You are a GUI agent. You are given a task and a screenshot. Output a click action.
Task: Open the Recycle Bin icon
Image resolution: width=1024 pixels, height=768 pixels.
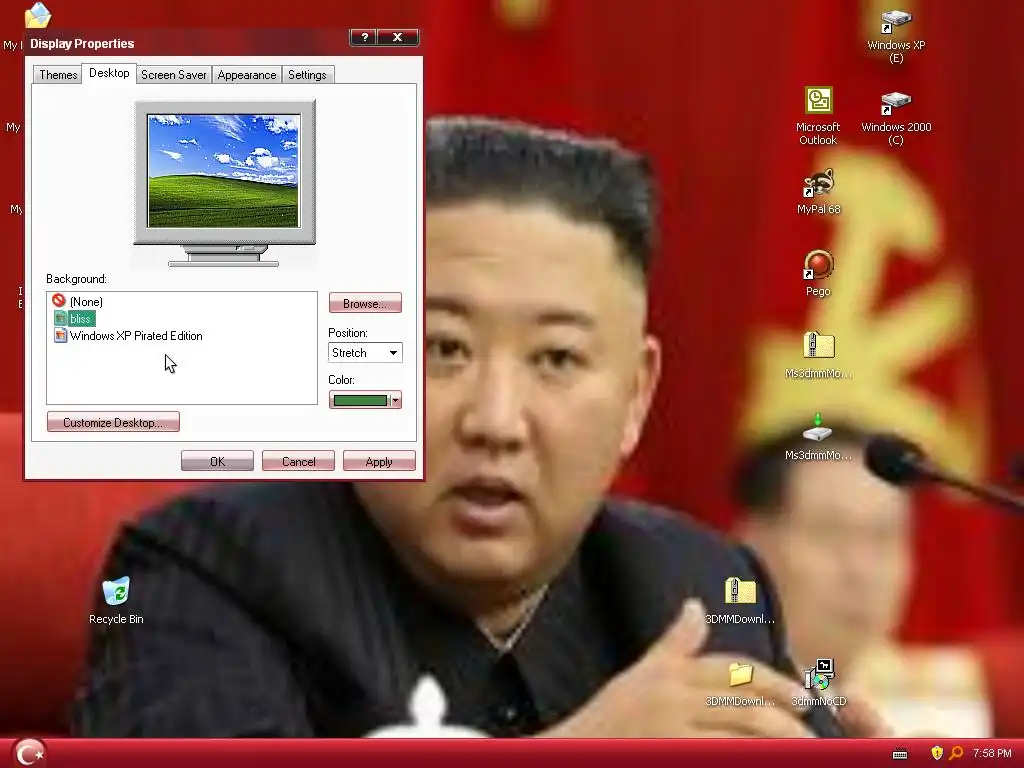coord(116,600)
